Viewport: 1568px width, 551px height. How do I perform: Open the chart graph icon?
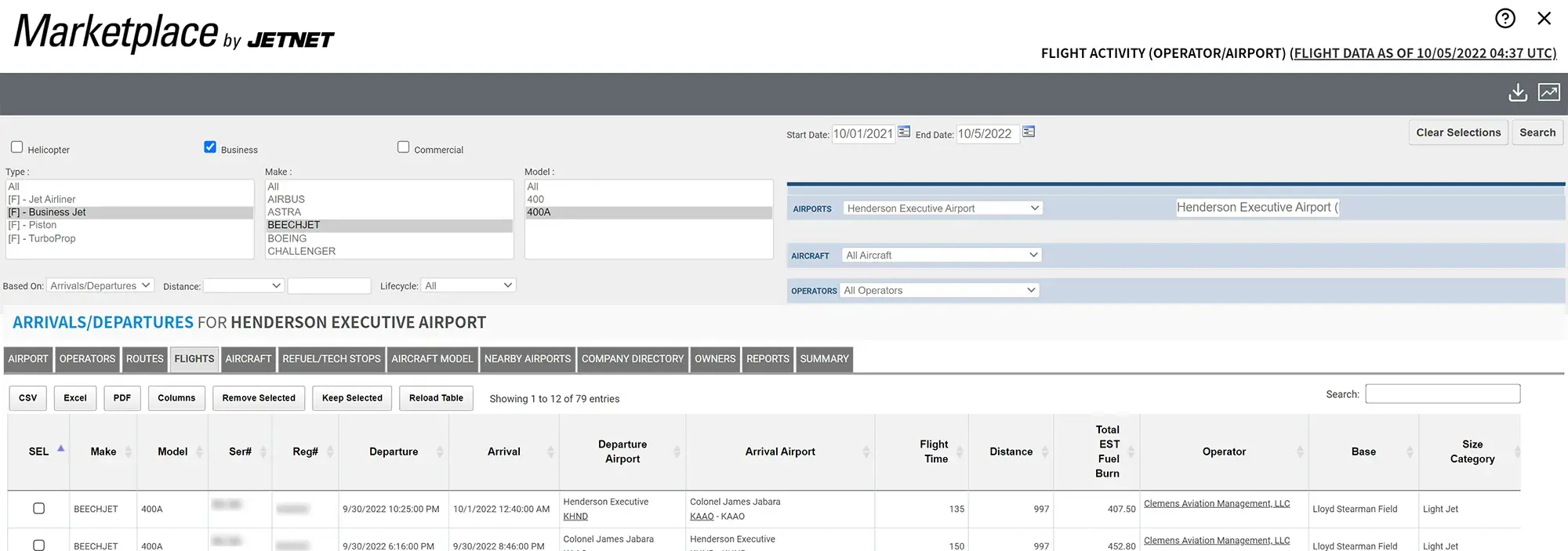1548,92
